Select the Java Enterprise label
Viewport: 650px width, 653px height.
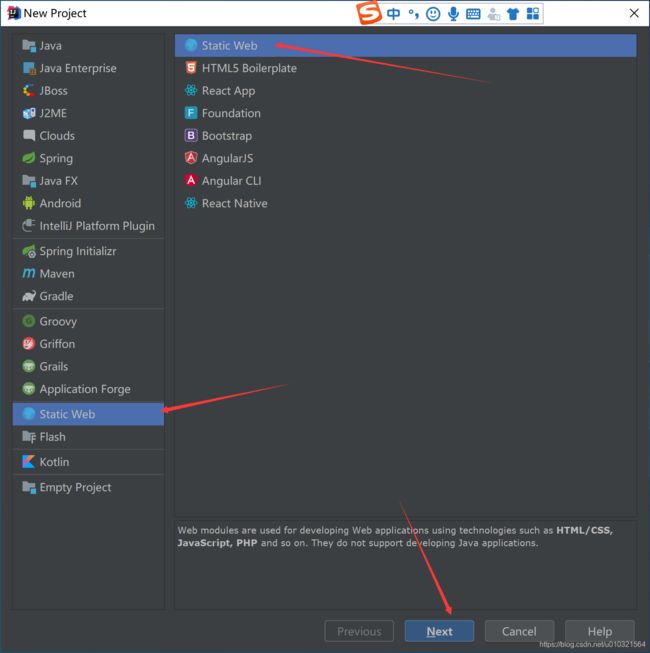(x=78, y=68)
